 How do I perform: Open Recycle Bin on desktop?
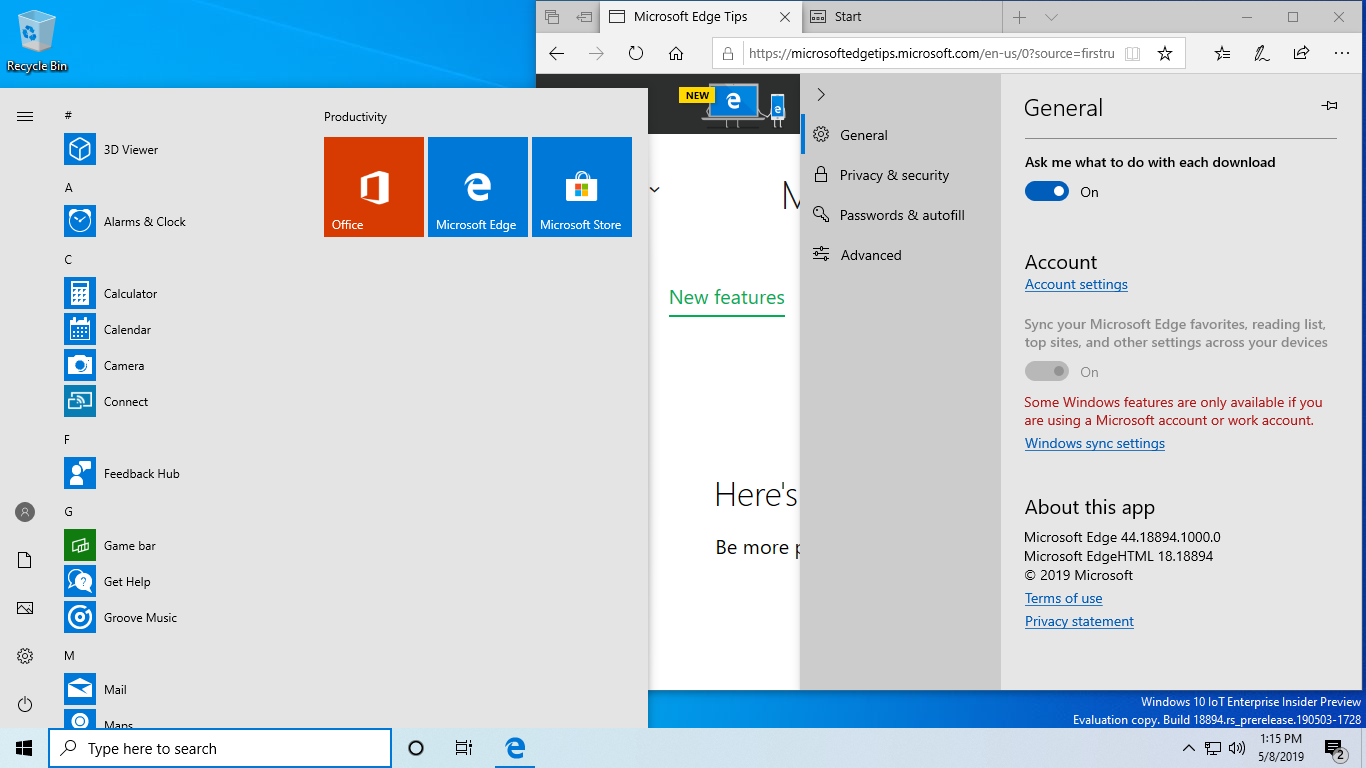click(x=37, y=42)
